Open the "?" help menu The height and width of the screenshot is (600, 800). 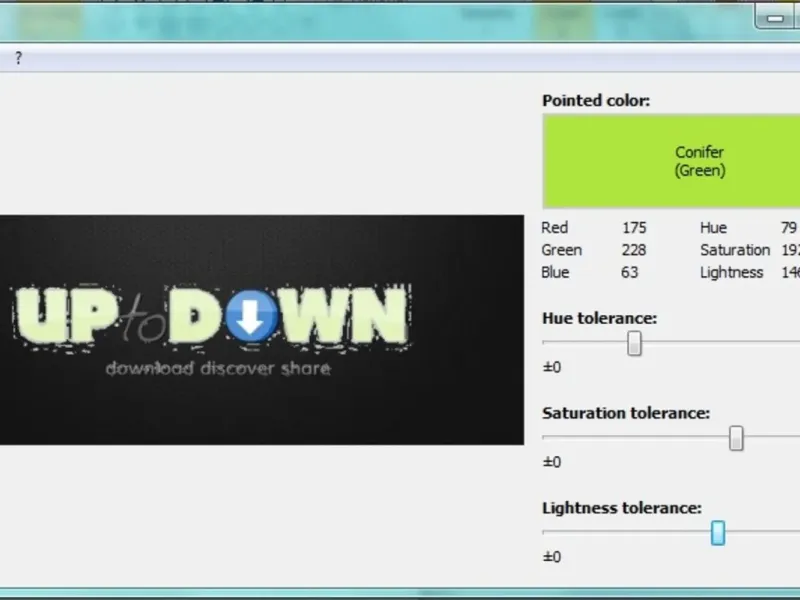coord(18,58)
